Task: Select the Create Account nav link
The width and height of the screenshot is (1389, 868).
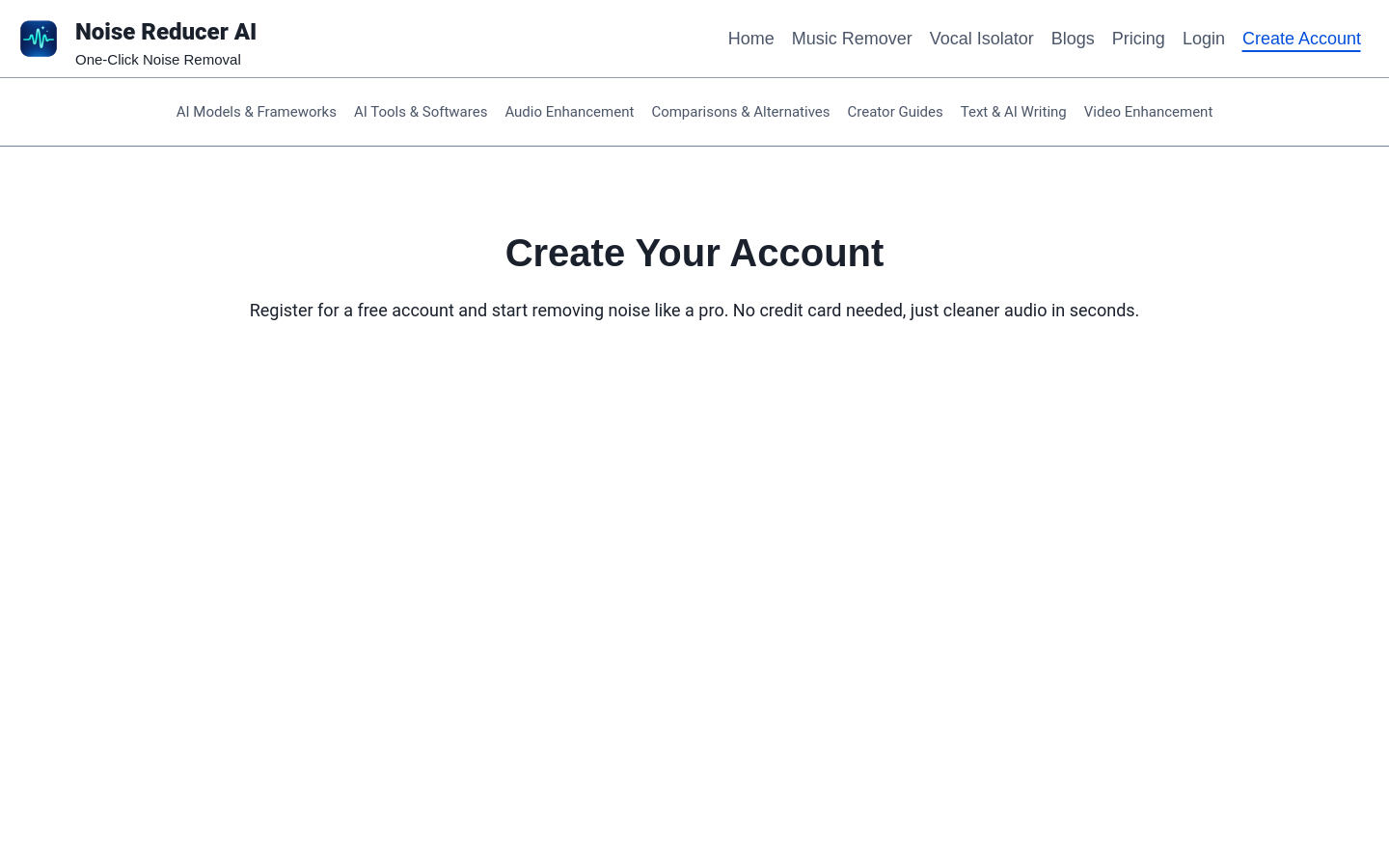Action: (1301, 39)
